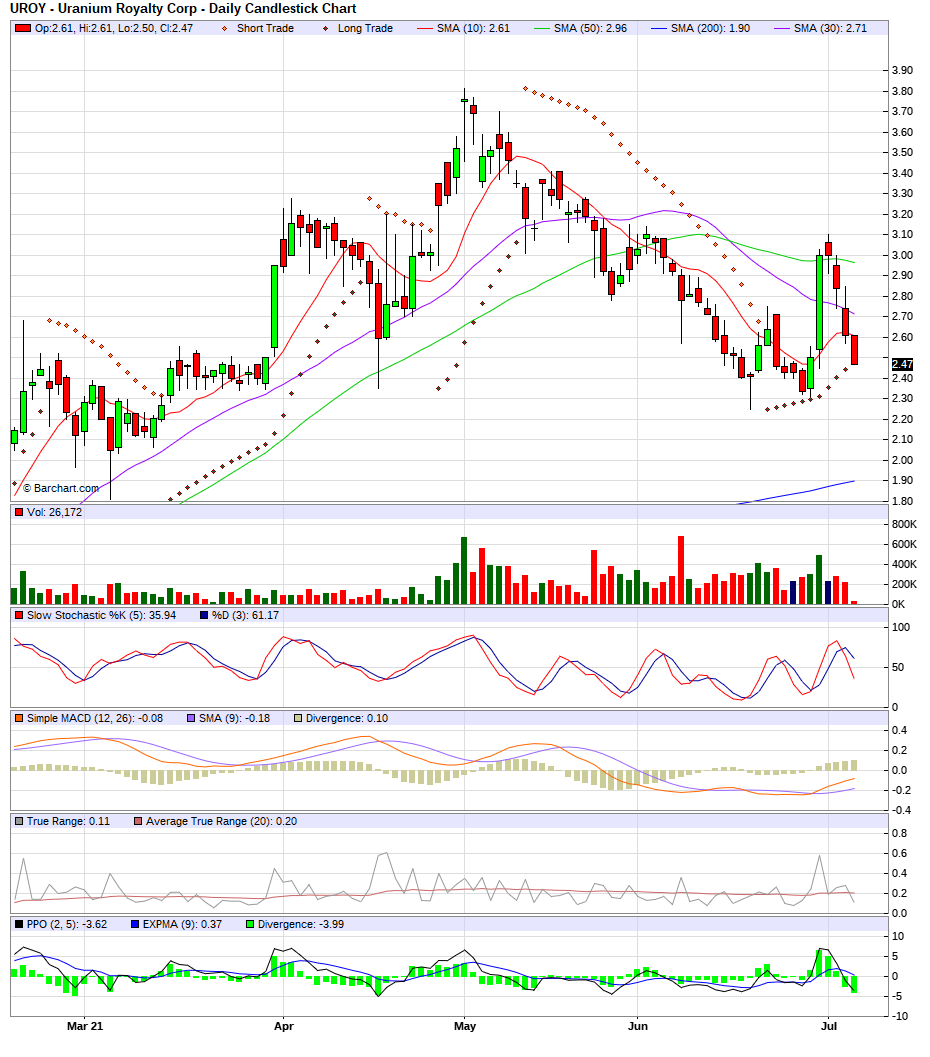The height and width of the screenshot is (1057, 930).
Task: Click the 0.8 True Range axis label
Action: point(900,834)
